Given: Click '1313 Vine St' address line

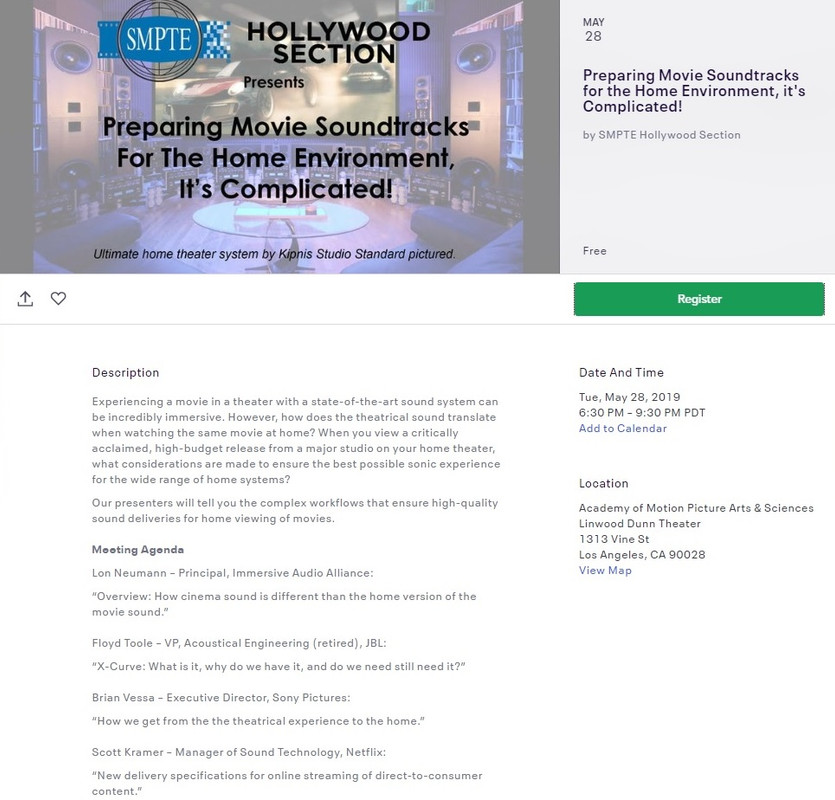Looking at the screenshot, I should click(x=613, y=539).
